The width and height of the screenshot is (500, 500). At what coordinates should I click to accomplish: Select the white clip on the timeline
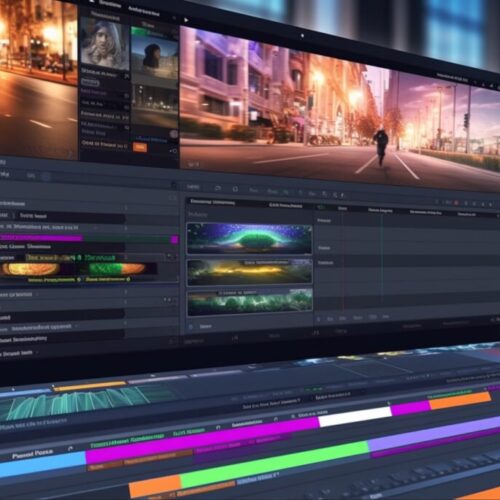pyautogui.click(x=355, y=417)
